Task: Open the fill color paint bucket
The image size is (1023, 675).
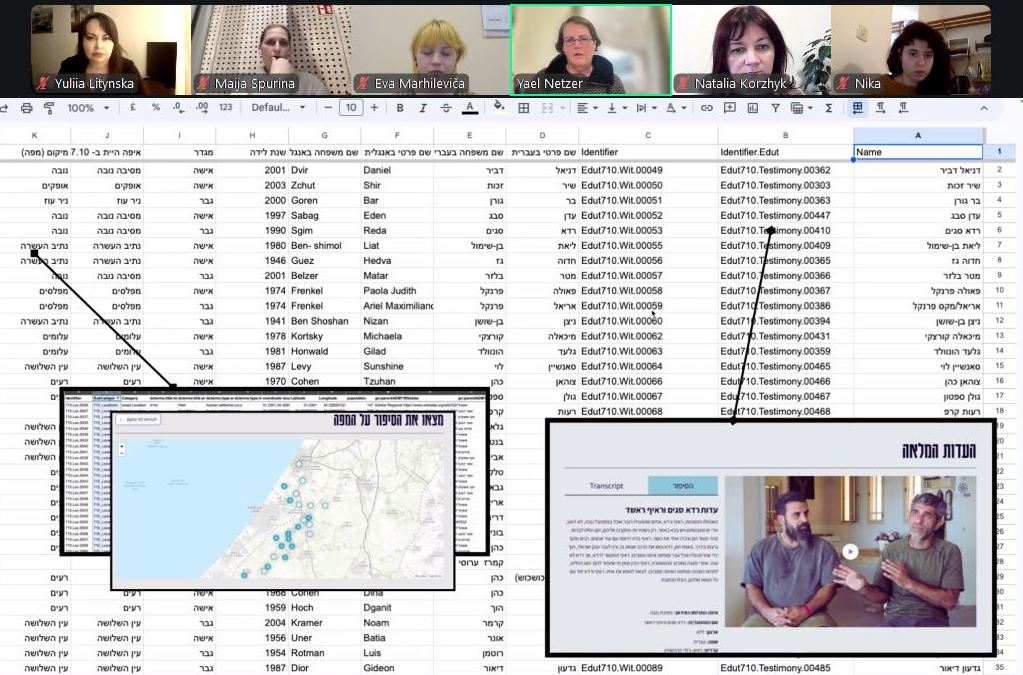Action: (x=499, y=108)
